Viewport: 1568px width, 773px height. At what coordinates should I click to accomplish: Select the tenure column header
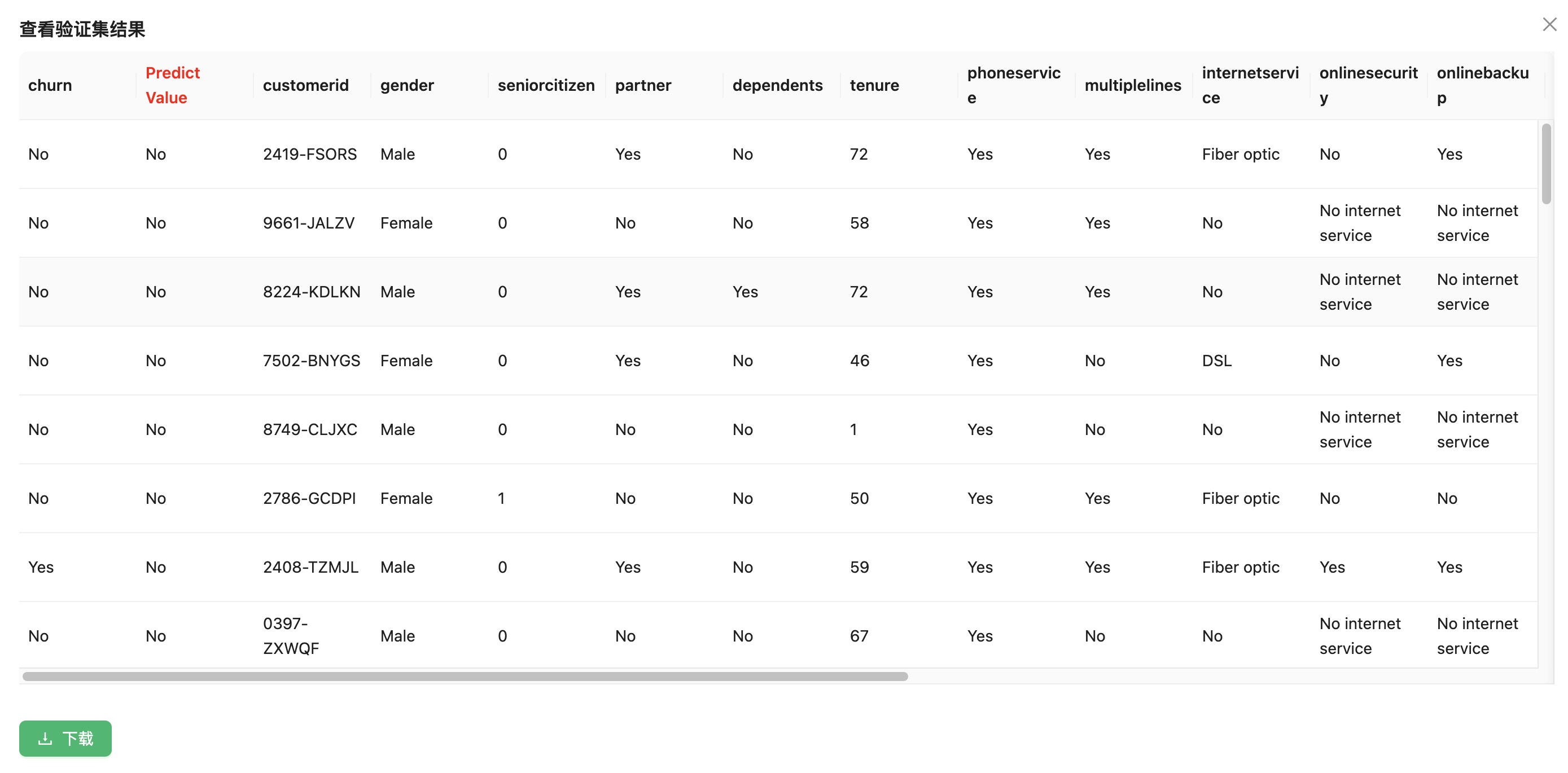(874, 85)
